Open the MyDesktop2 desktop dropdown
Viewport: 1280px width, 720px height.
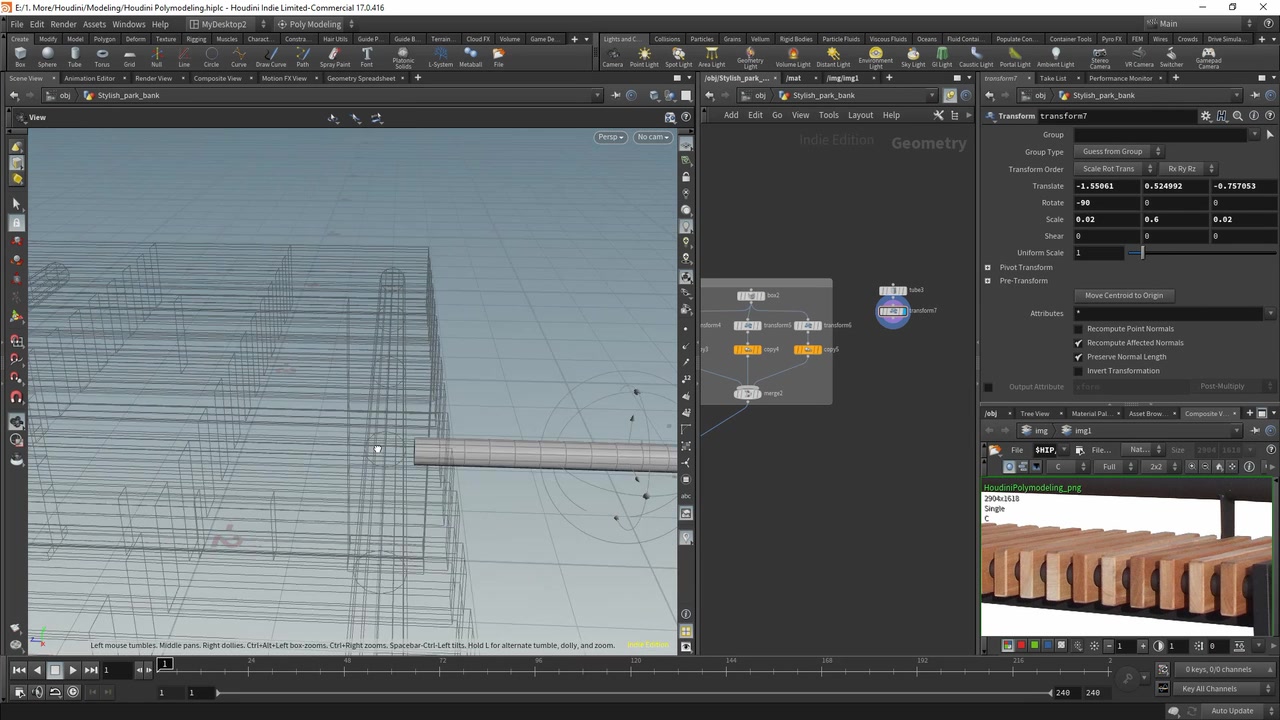coord(229,24)
